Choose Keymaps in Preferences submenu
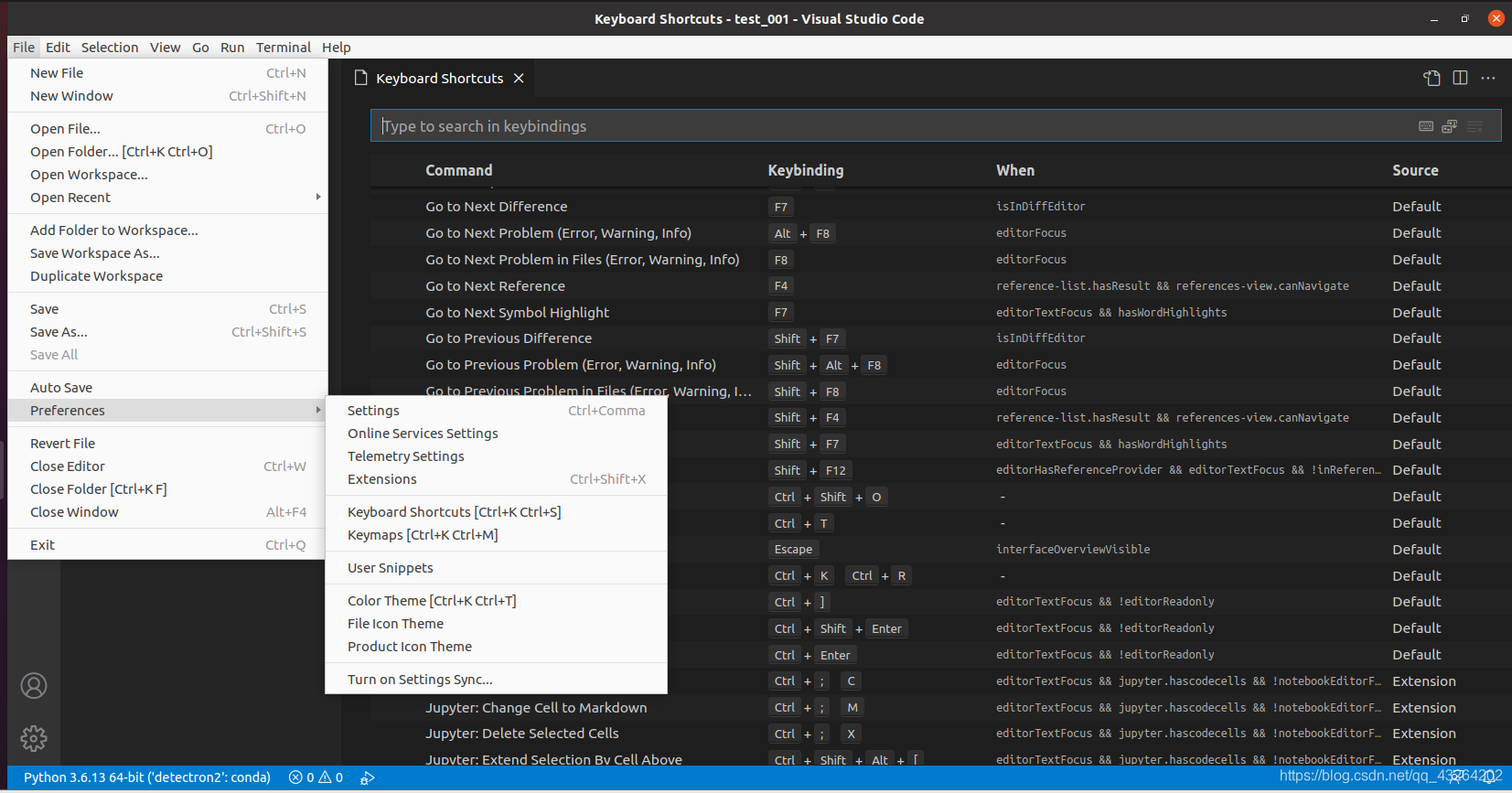 (496, 535)
